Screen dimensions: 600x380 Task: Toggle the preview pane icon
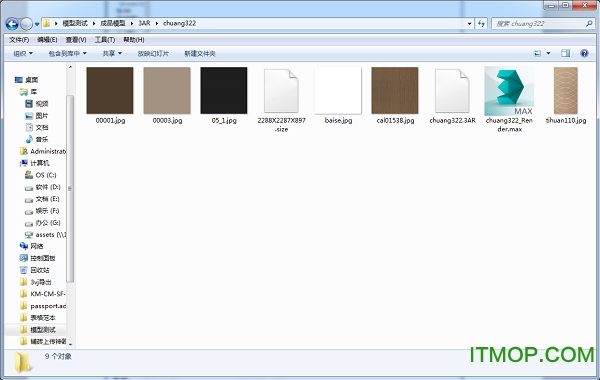click(566, 54)
